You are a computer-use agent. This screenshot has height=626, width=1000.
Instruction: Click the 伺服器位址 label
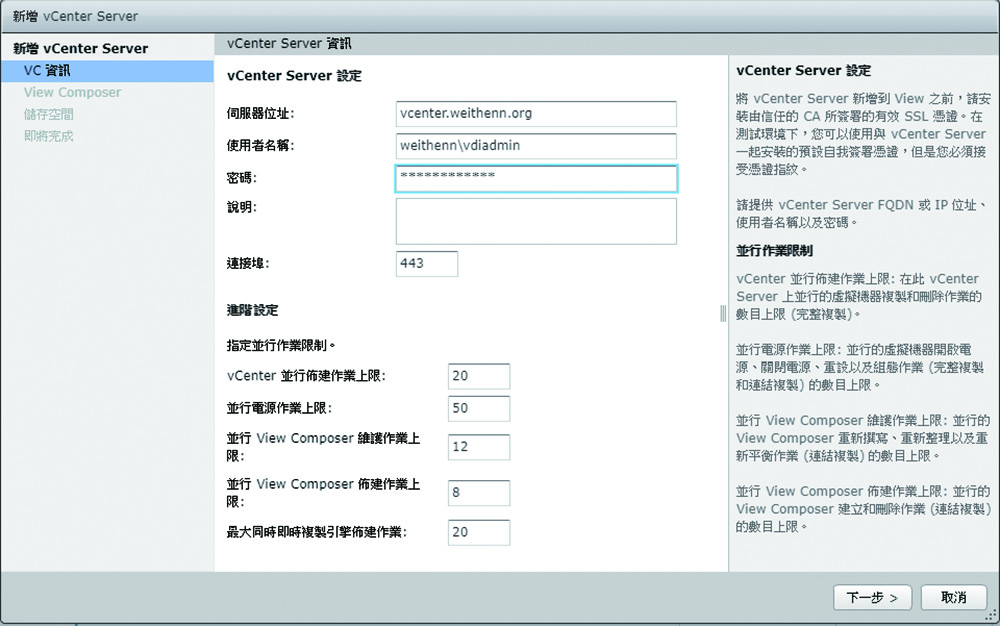260,113
